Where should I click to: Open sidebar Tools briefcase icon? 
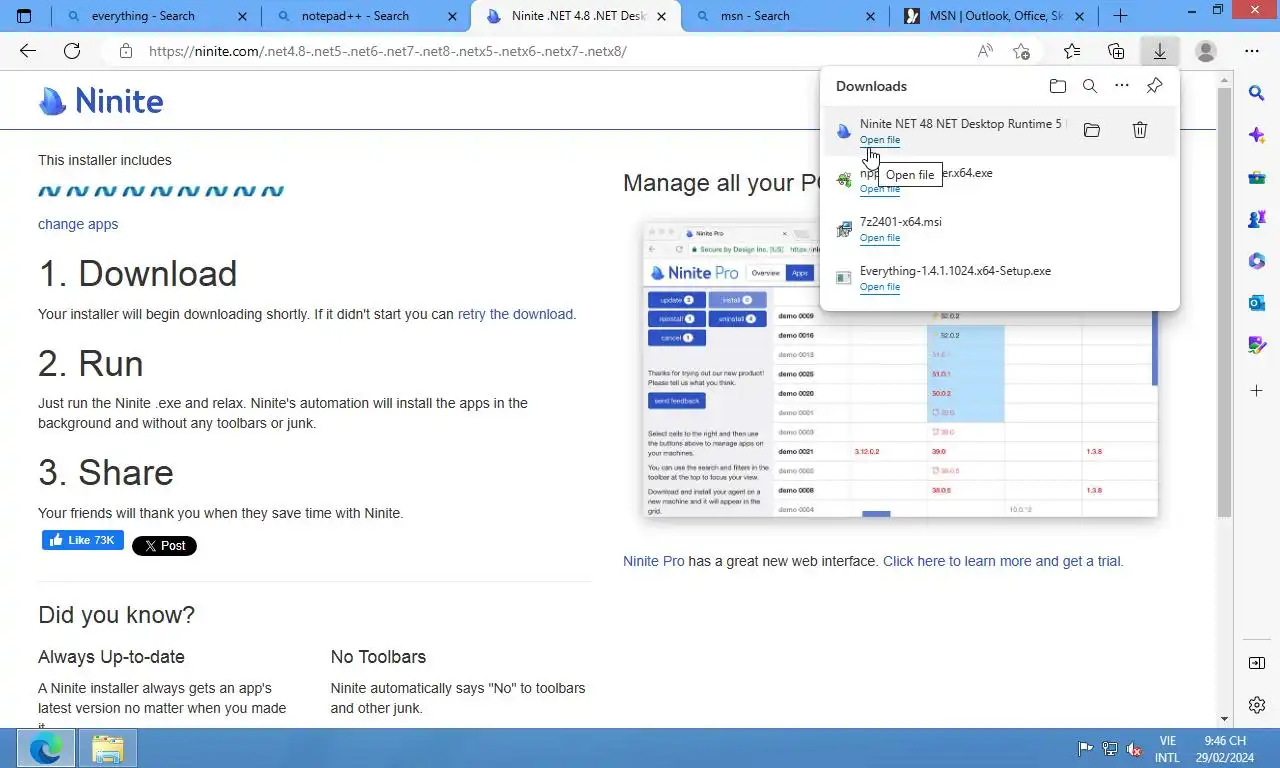pos(1257,178)
